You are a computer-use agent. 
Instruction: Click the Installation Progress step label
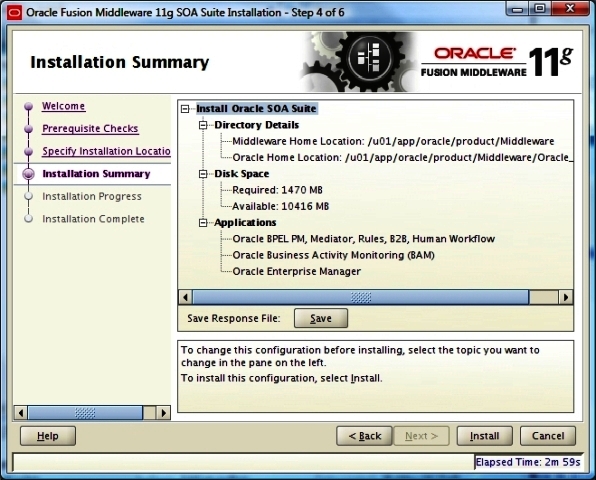(x=92, y=196)
